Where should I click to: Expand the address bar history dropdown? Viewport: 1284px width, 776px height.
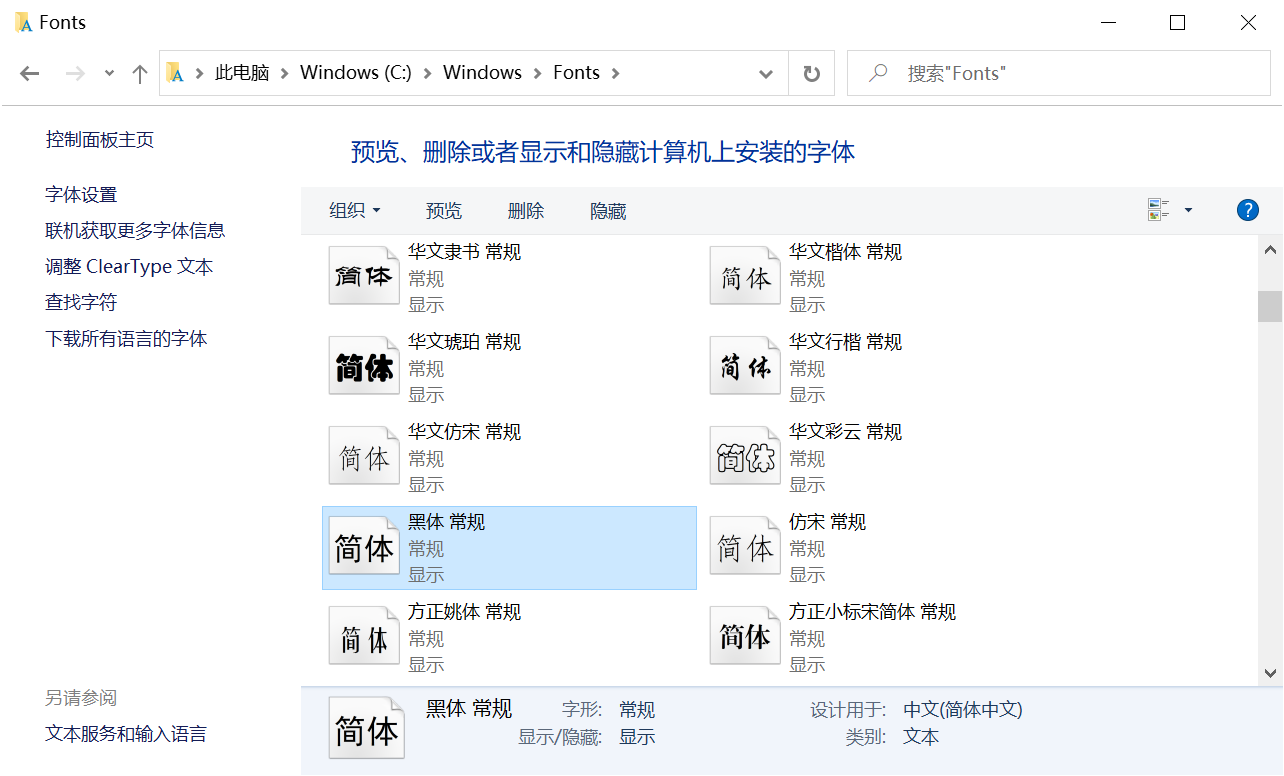click(766, 73)
